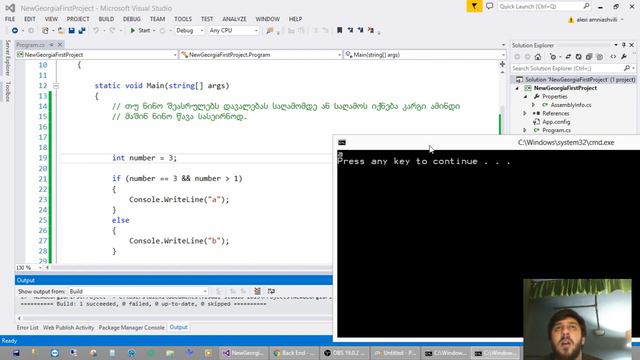640x360 pixels.
Task: Click the View Code icon in Solution Explorer
Action: [x=613, y=57]
